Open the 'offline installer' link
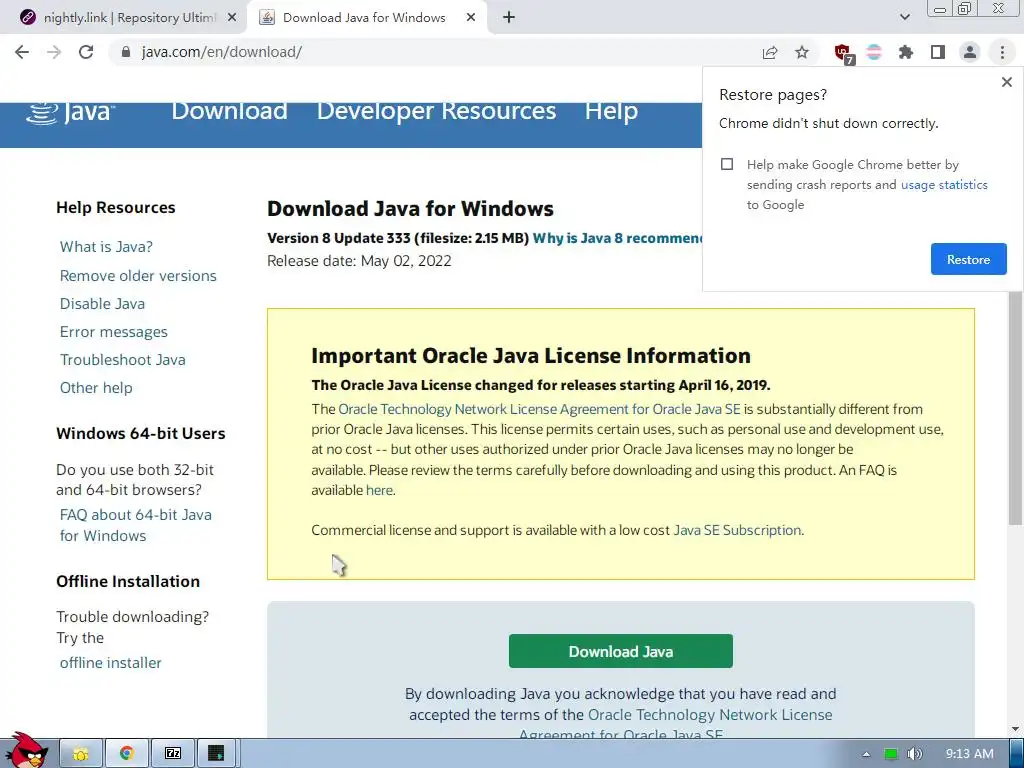The width and height of the screenshot is (1024, 768). [110, 663]
